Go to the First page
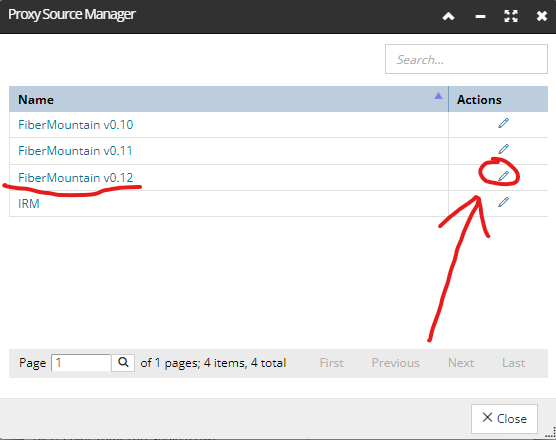 click(332, 363)
